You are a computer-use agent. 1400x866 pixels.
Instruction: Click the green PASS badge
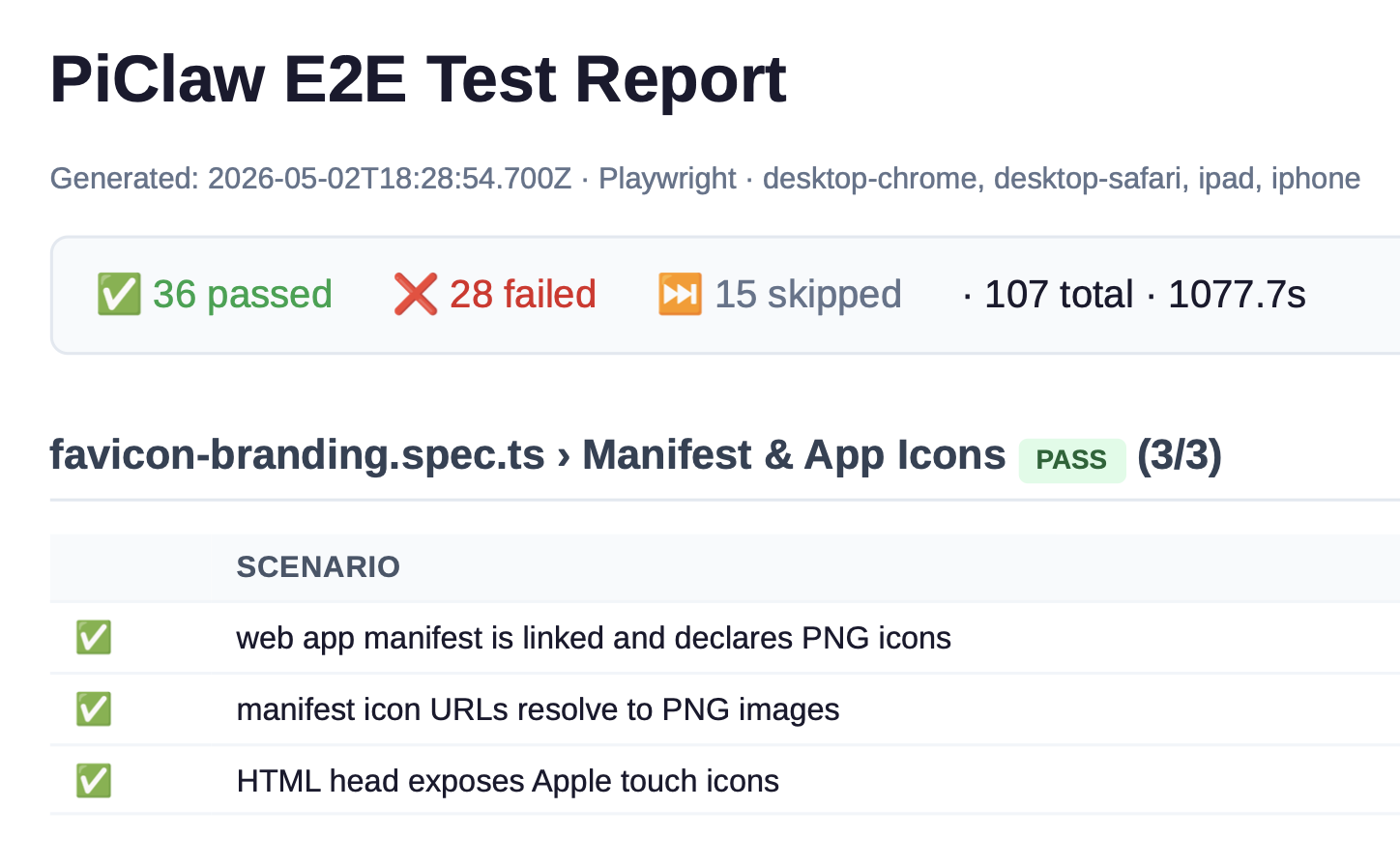pos(1071,460)
